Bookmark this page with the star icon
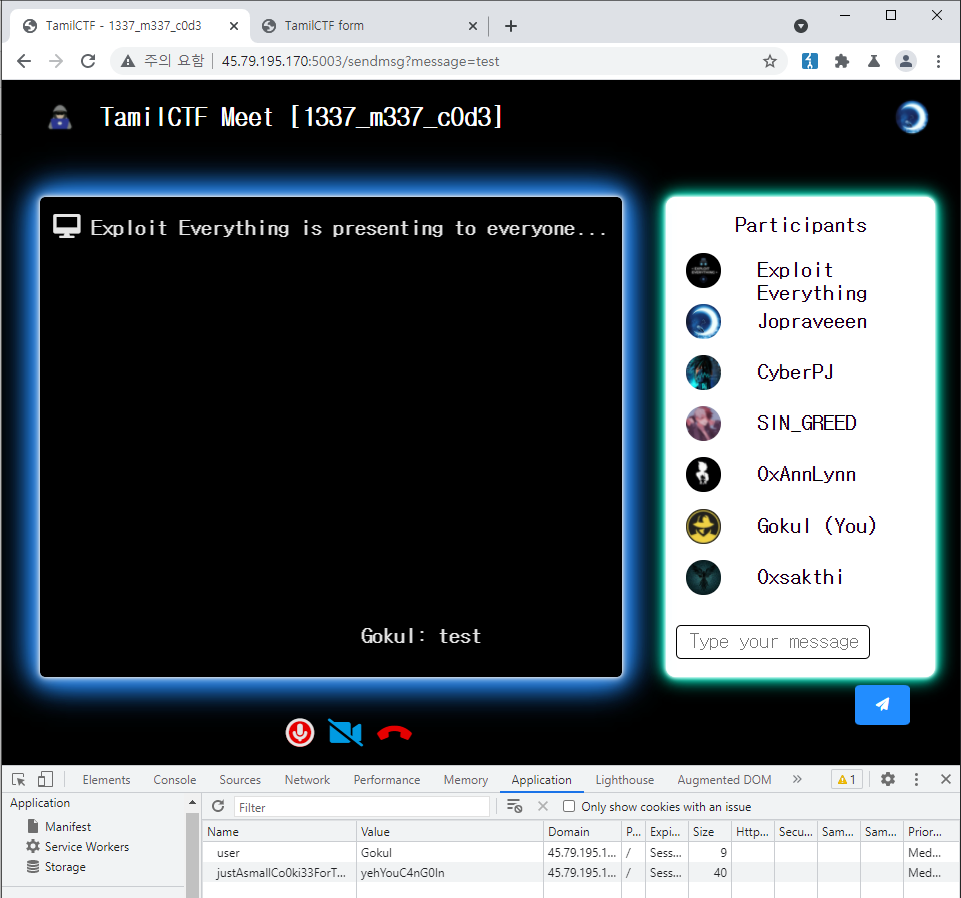 770,61
